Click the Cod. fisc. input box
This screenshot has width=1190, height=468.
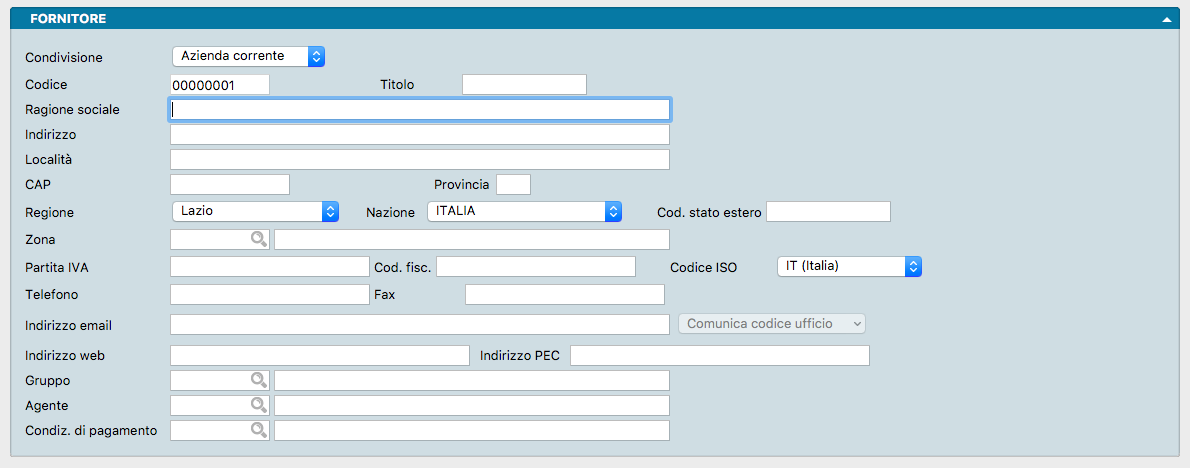click(535, 266)
